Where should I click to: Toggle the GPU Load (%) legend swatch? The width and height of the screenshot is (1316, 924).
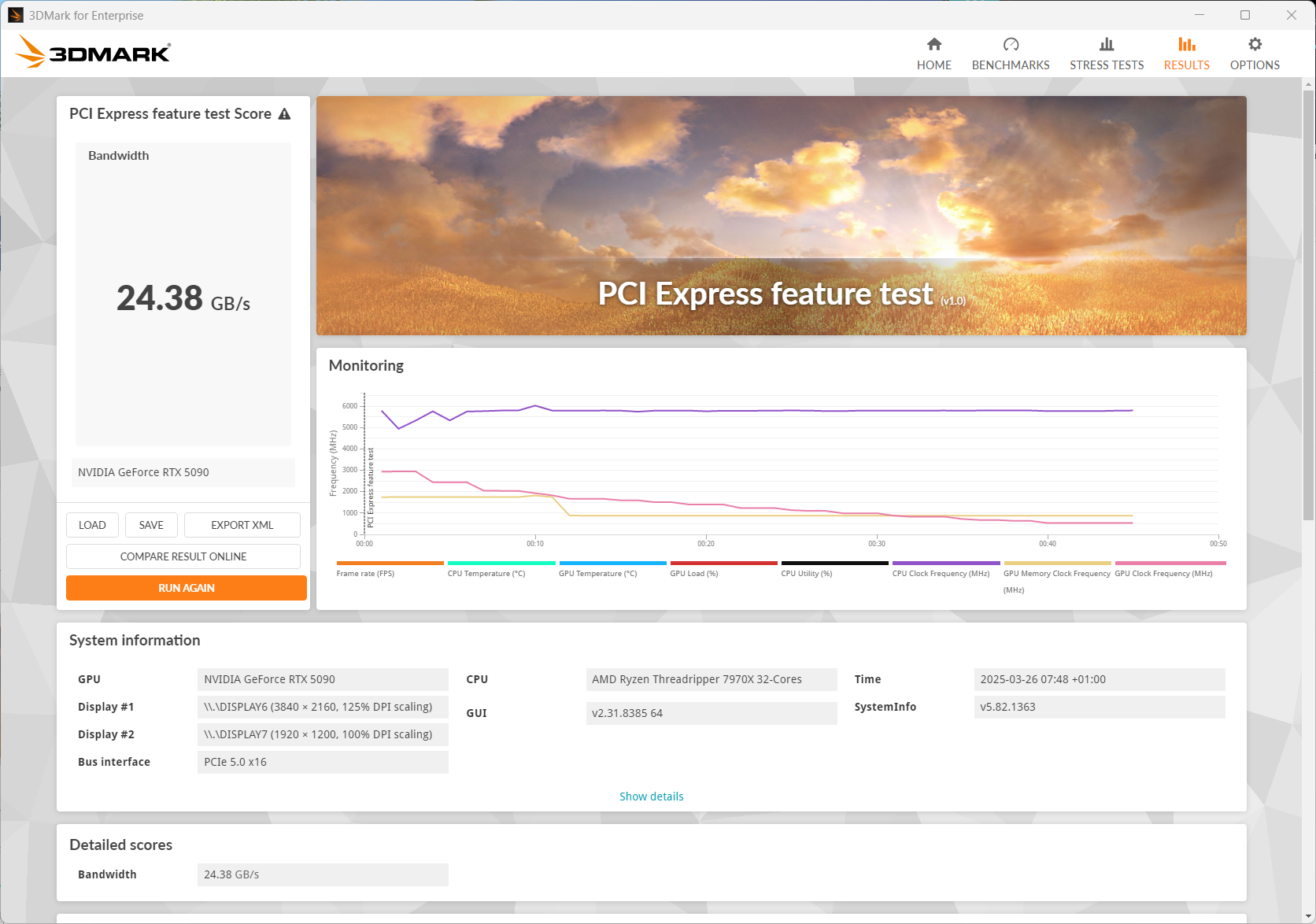tap(723, 563)
